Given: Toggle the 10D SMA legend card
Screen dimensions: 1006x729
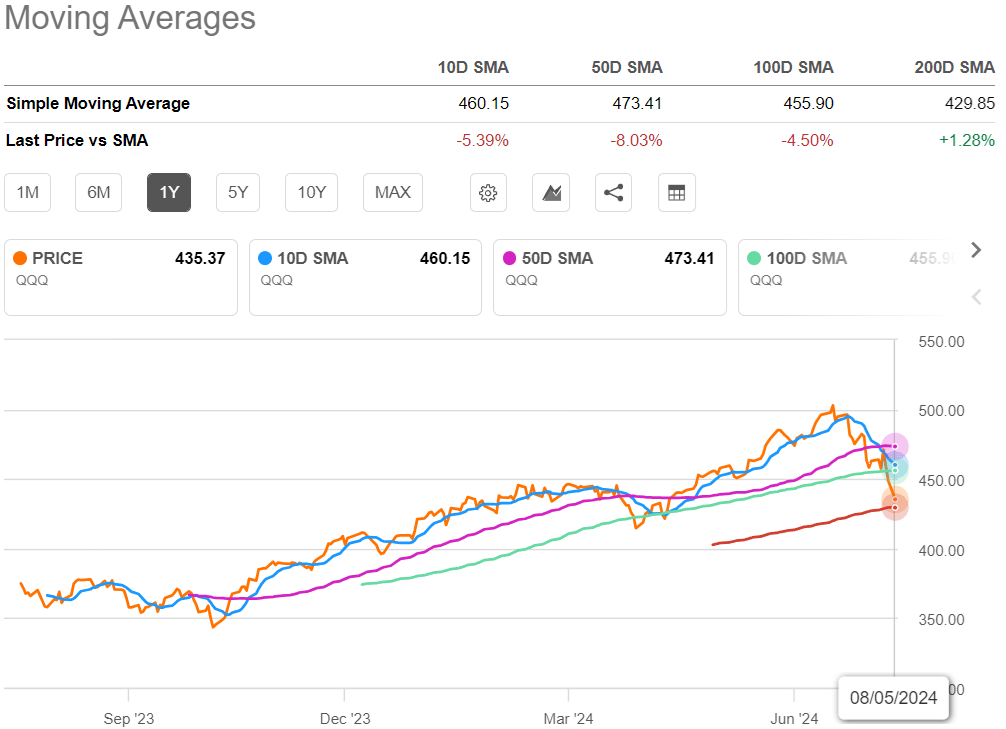Looking at the screenshot, I should (x=366, y=277).
